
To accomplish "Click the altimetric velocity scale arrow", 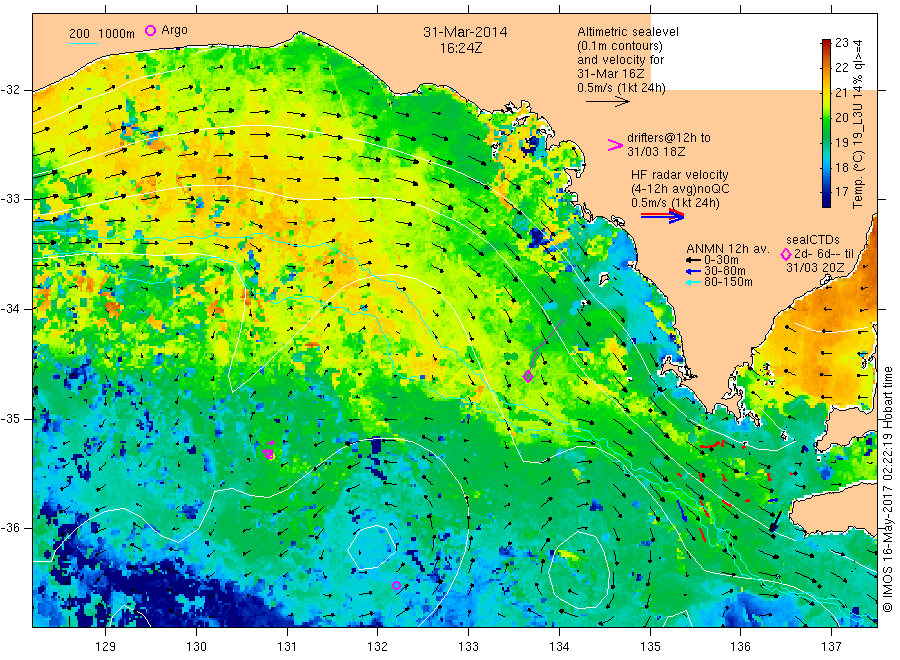I will pyautogui.click(x=607, y=102).
